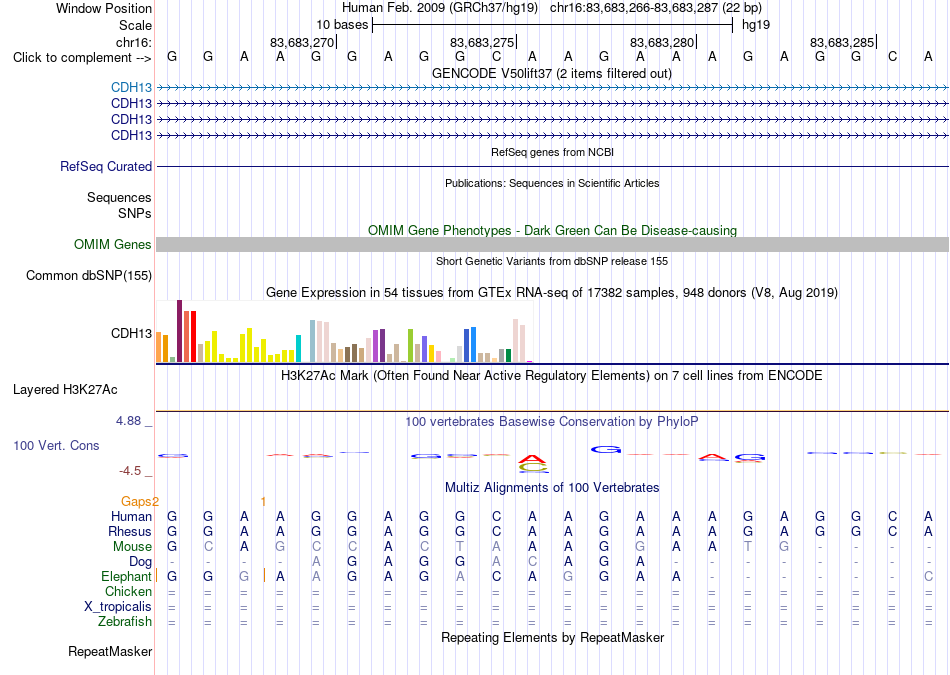Viewport: 950px width, 675px height.
Task: Click the Zebrafish alignment row label
Action: 125,621
